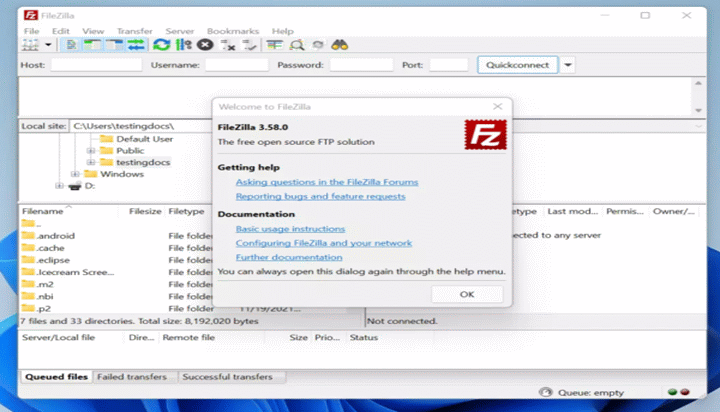720x412 pixels.
Task: Open 'Configuring FileZilla and your network' link
Action: pyautogui.click(x=324, y=243)
